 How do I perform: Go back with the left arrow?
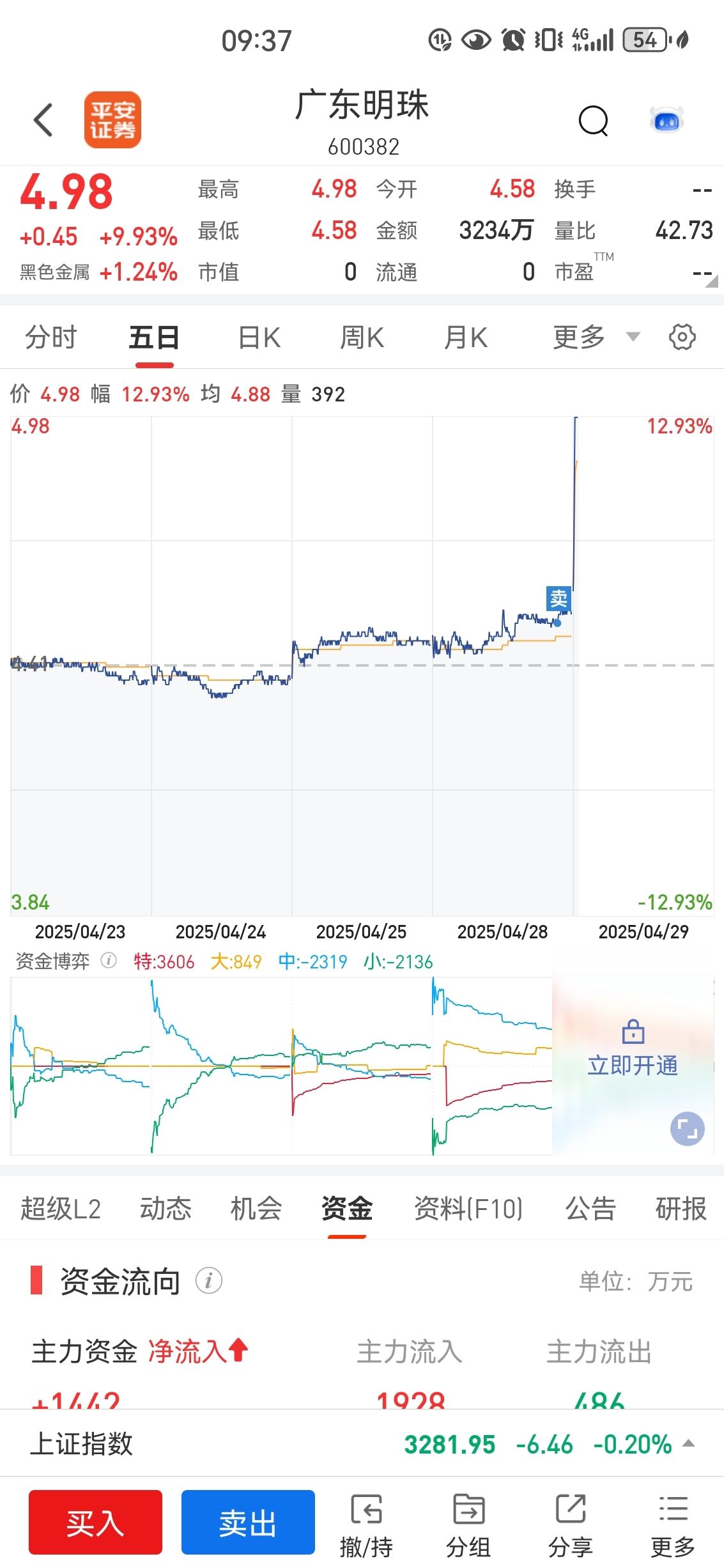(x=43, y=120)
